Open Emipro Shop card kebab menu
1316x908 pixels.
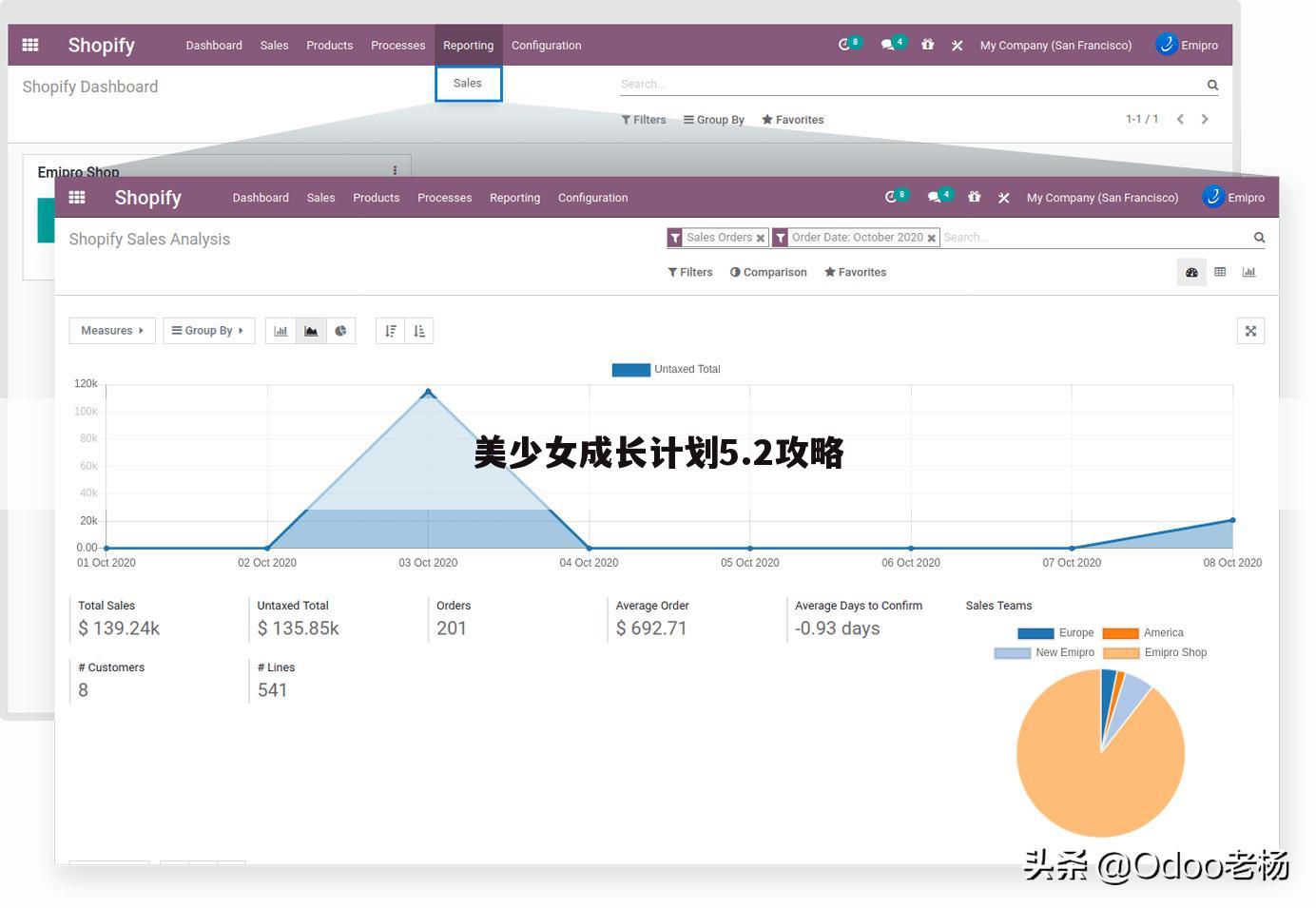point(395,170)
